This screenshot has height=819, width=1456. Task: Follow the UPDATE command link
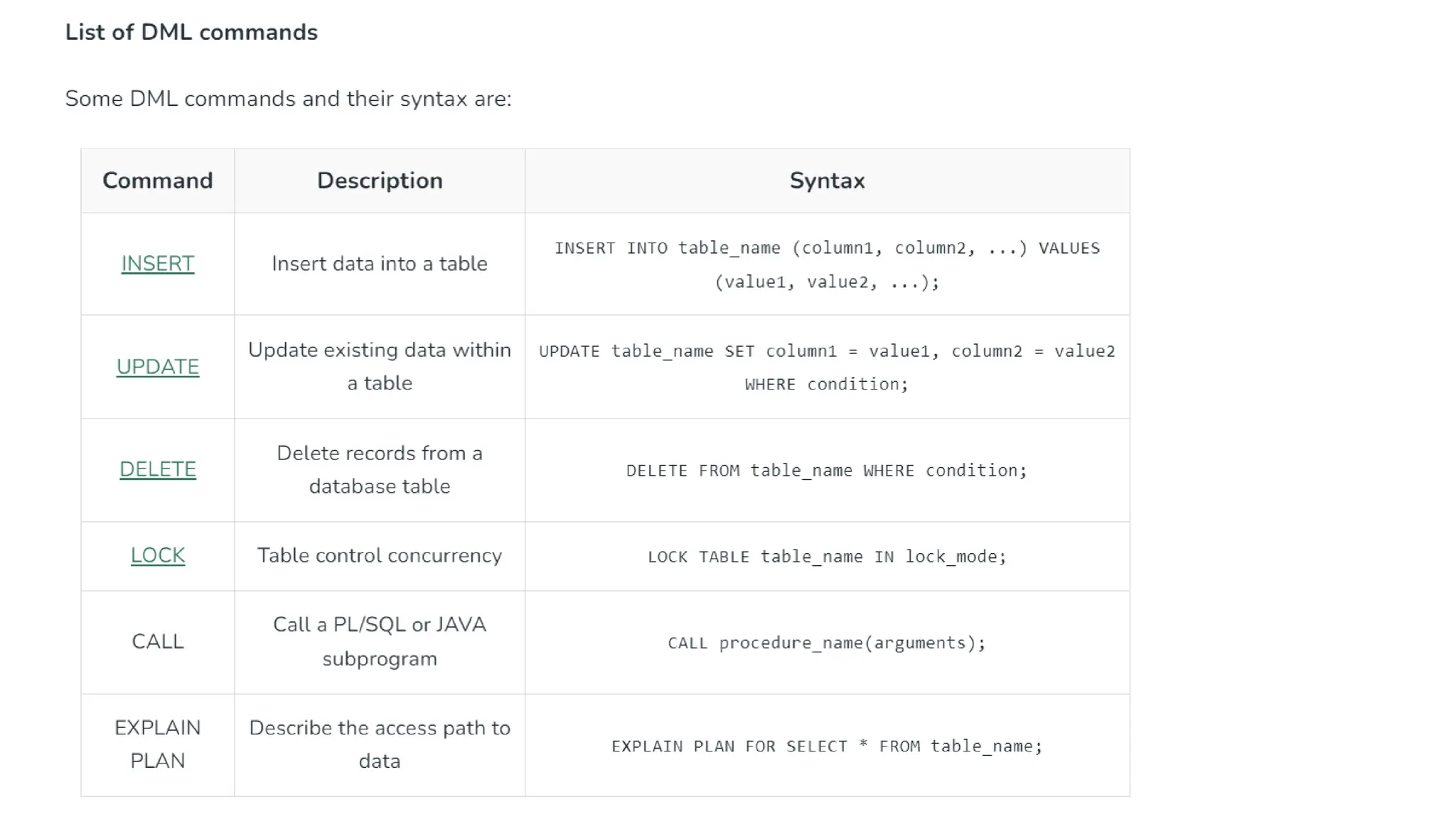click(157, 367)
